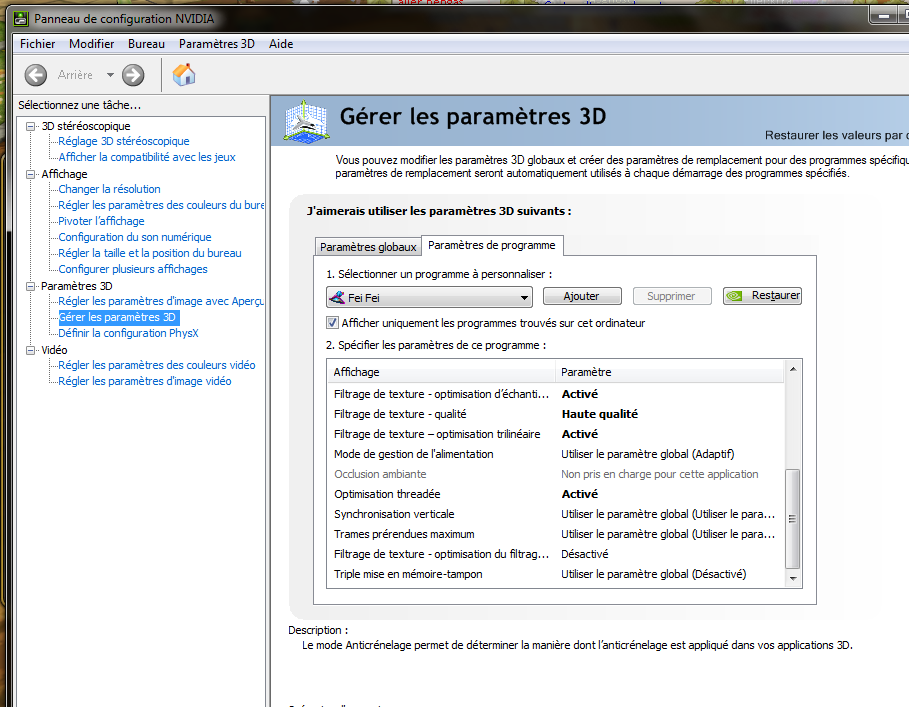Open Réglage 3D stéréoscopique link

pos(124,141)
